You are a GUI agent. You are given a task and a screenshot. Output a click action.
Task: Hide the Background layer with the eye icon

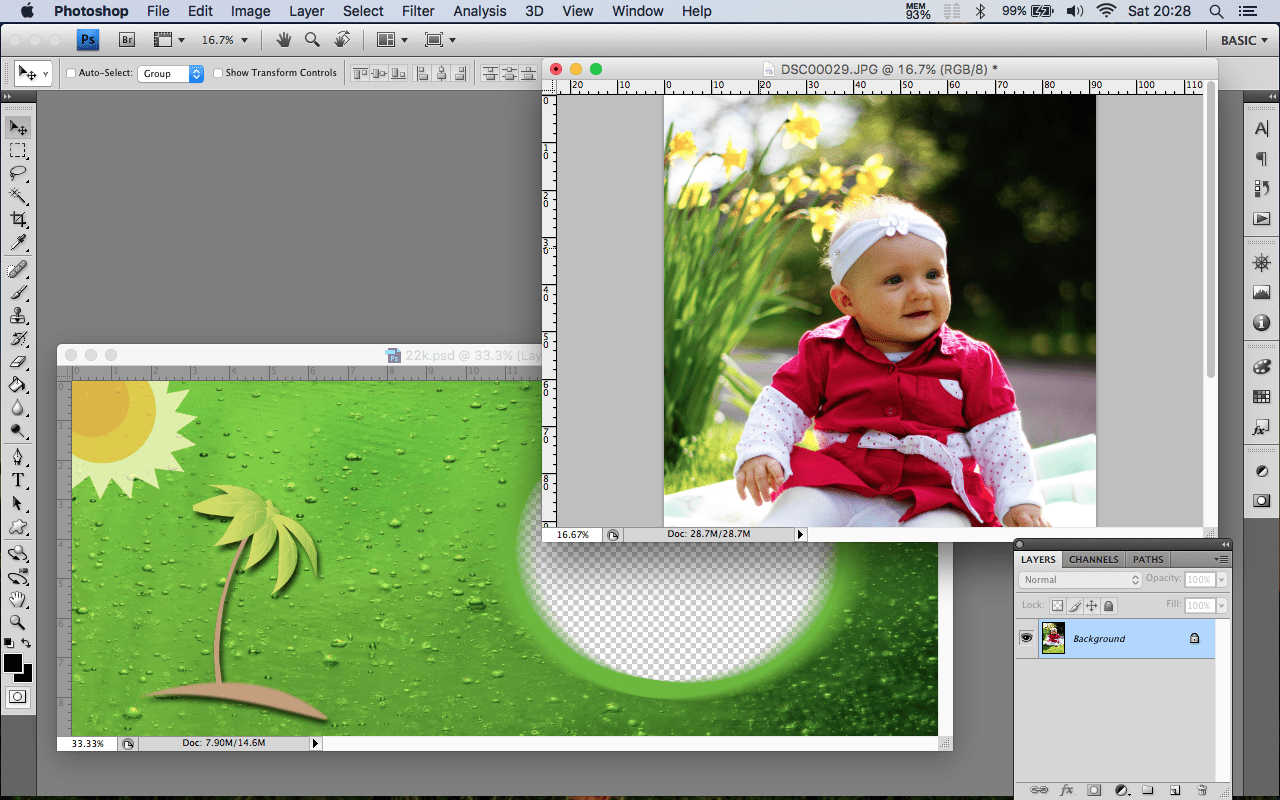[1026, 638]
